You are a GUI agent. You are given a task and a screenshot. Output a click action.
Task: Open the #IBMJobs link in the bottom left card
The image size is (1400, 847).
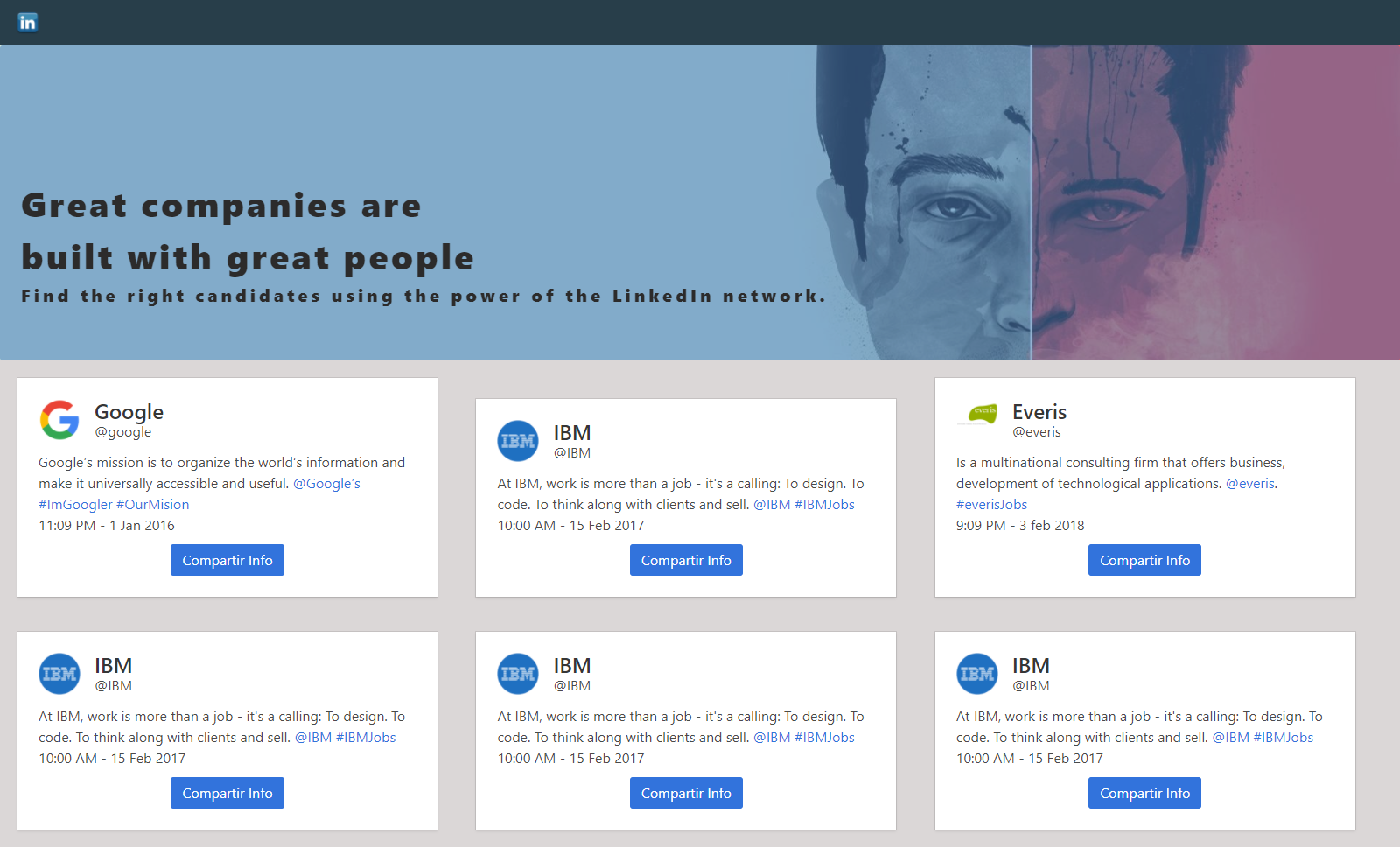click(x=366, y=738)
